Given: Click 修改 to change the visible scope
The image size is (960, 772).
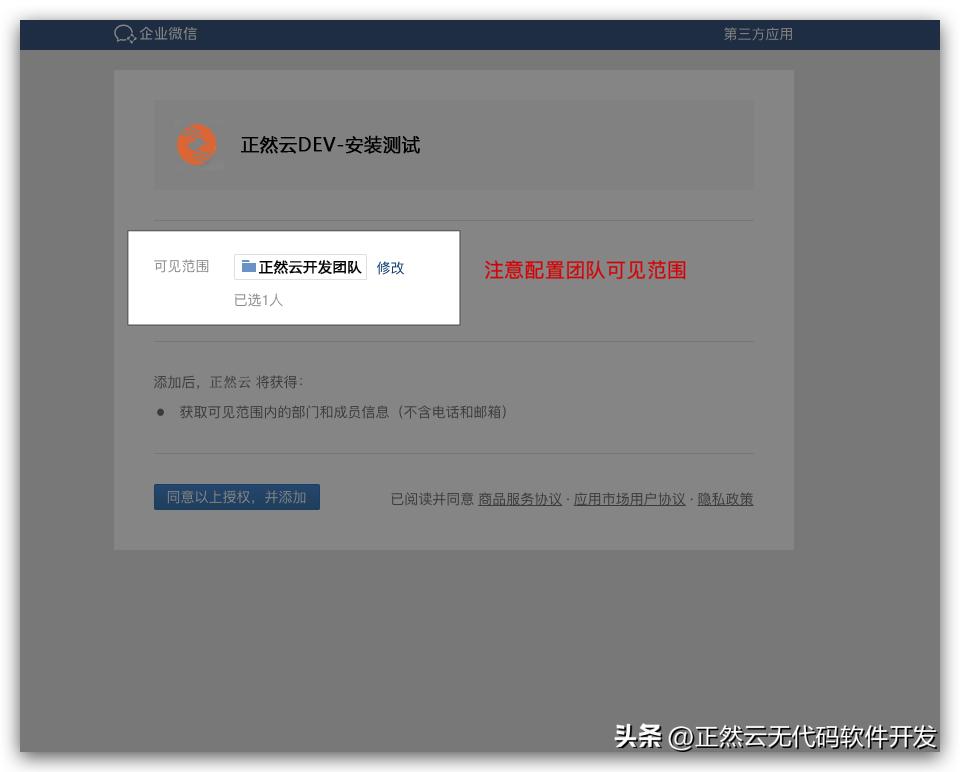Looking at the screenshot, I should pos(389,267).
